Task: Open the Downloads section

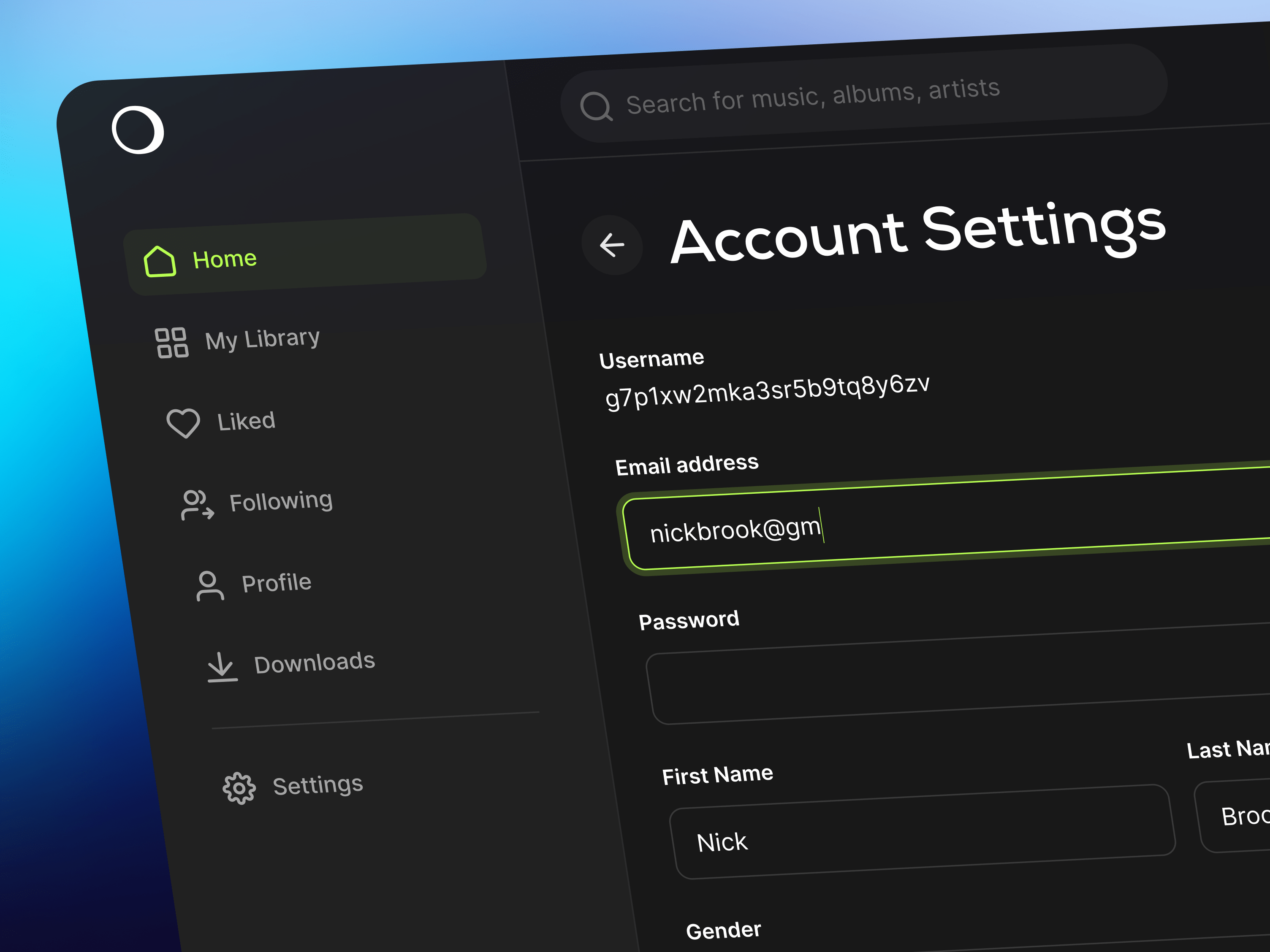Action: tap(315, 663)
